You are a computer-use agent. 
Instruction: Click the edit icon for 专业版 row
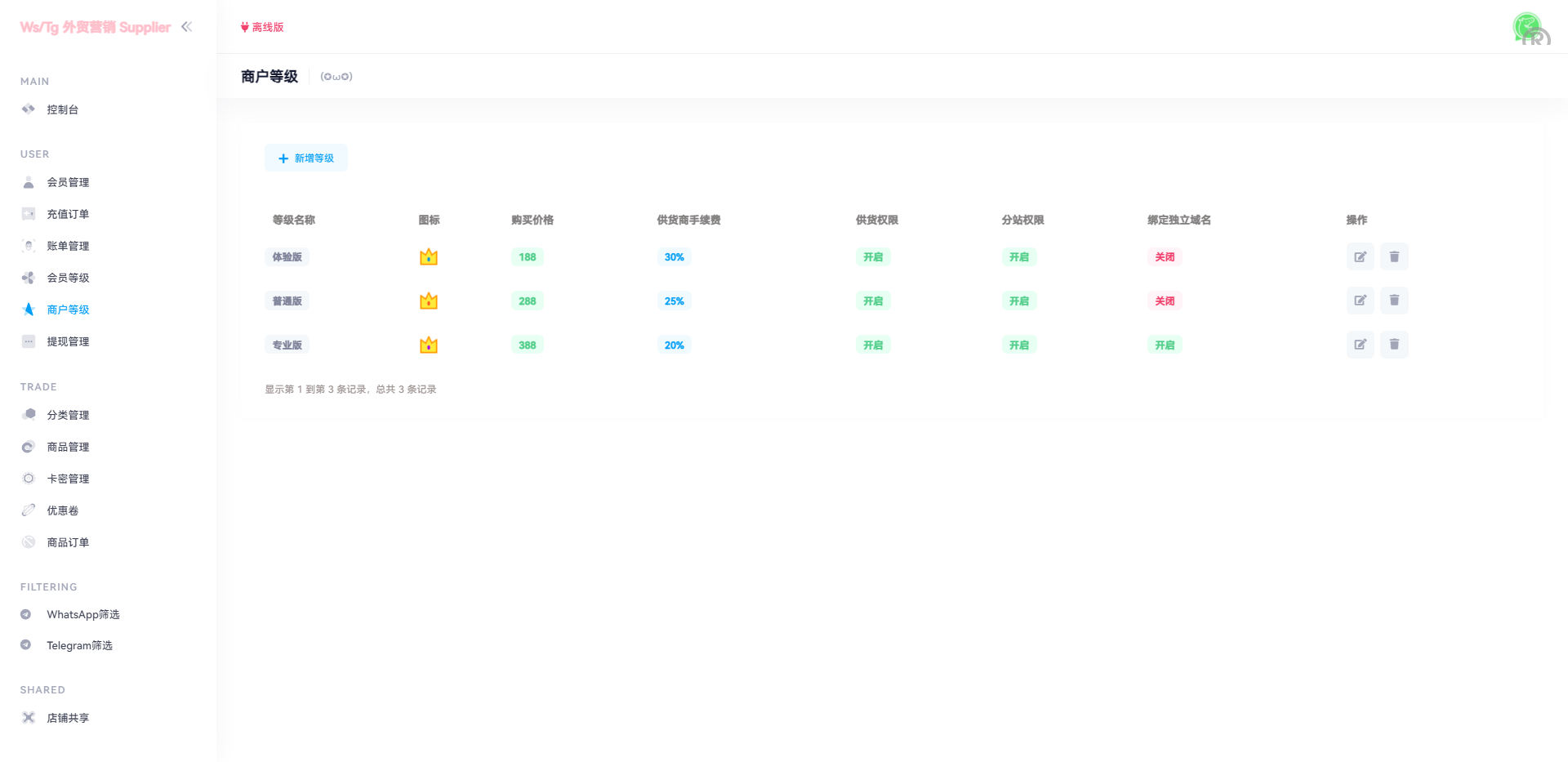point(1360,345)
